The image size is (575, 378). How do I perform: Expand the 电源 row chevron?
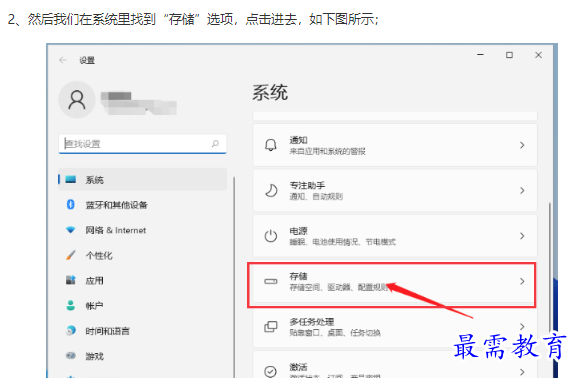tap(522, 236)
